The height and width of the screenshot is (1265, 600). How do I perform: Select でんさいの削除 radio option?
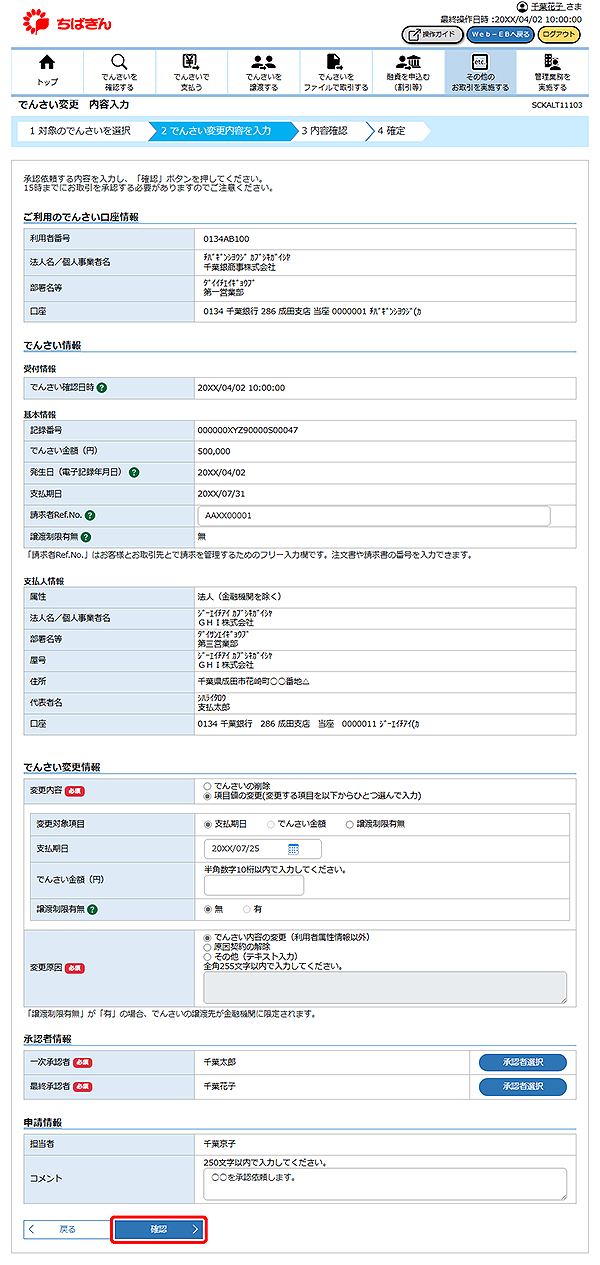pos(207,786)
